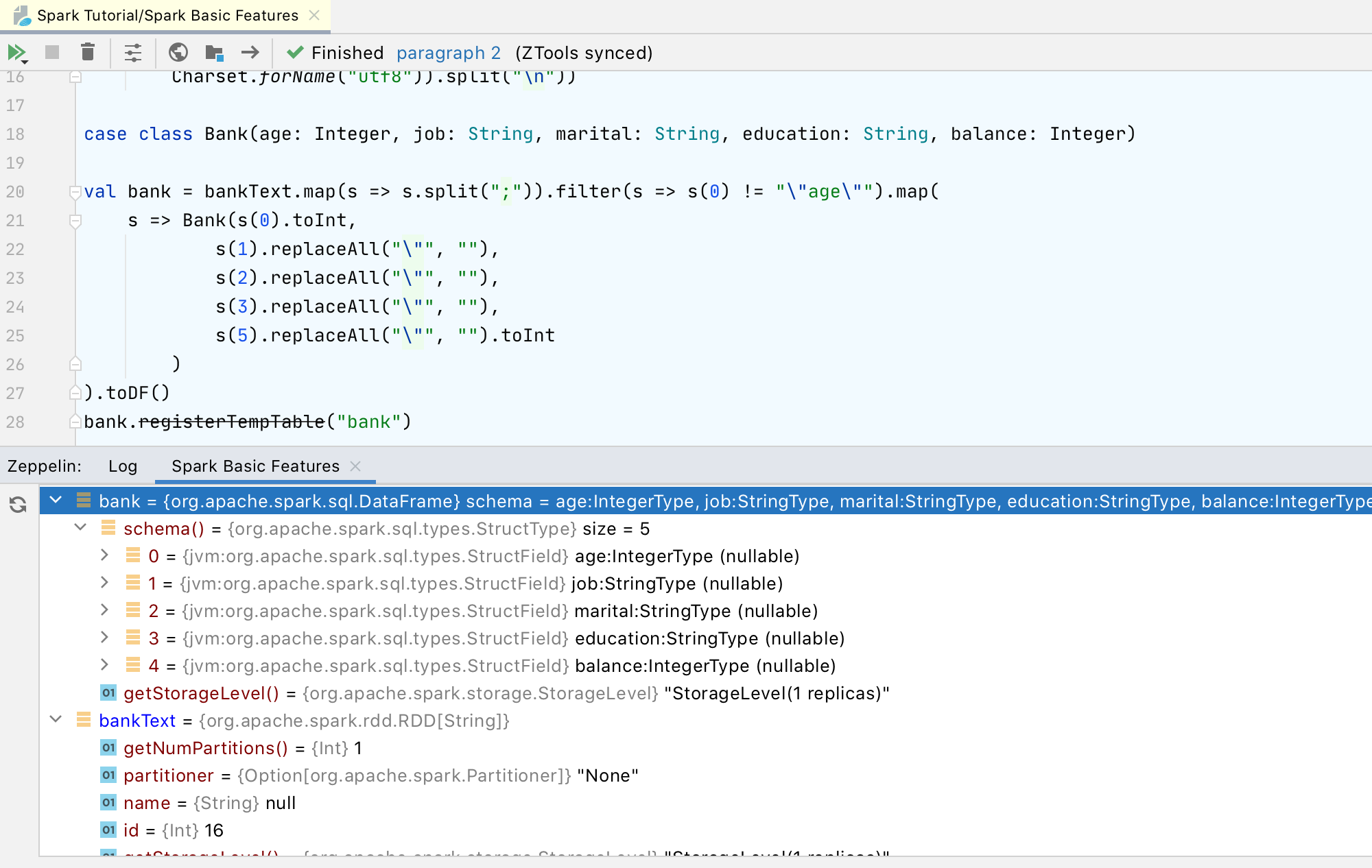Viewport: 1372px width, 868px height.
Task: Click the array icon beside StructField 4
Action: (132, 665)
